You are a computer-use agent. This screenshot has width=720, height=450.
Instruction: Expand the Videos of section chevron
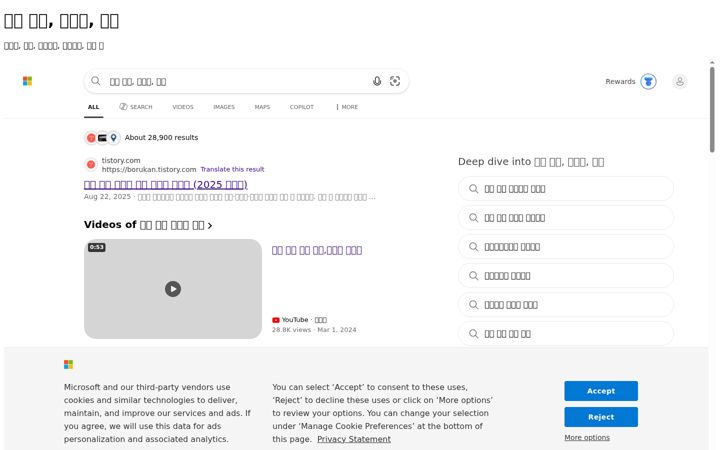210,225
